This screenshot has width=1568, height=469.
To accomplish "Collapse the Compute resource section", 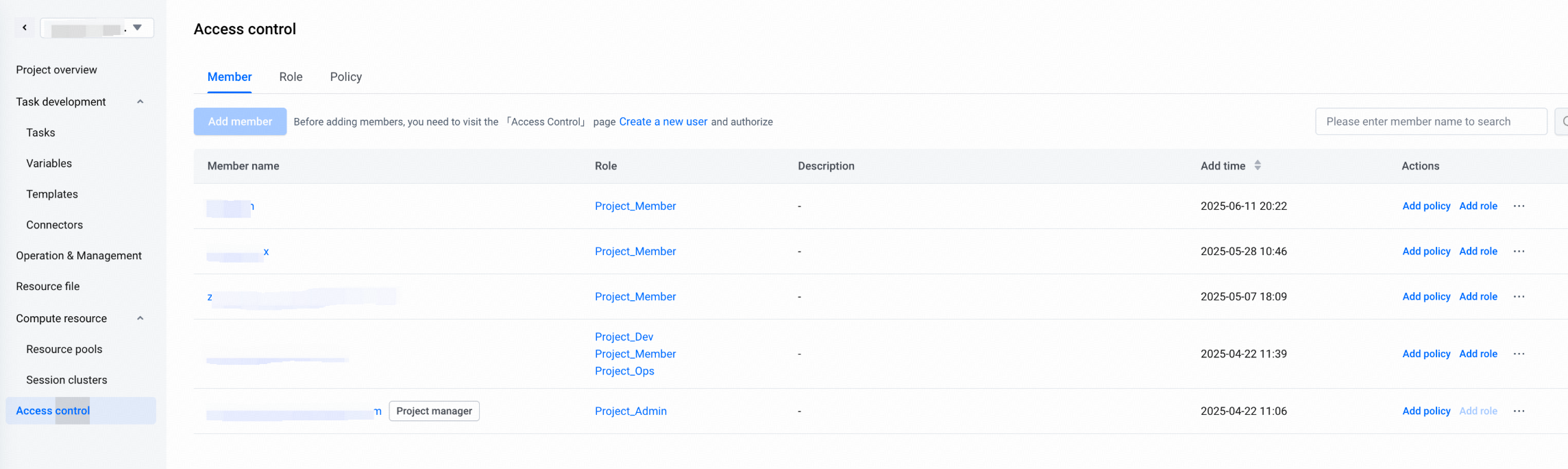I will (140, 318).
